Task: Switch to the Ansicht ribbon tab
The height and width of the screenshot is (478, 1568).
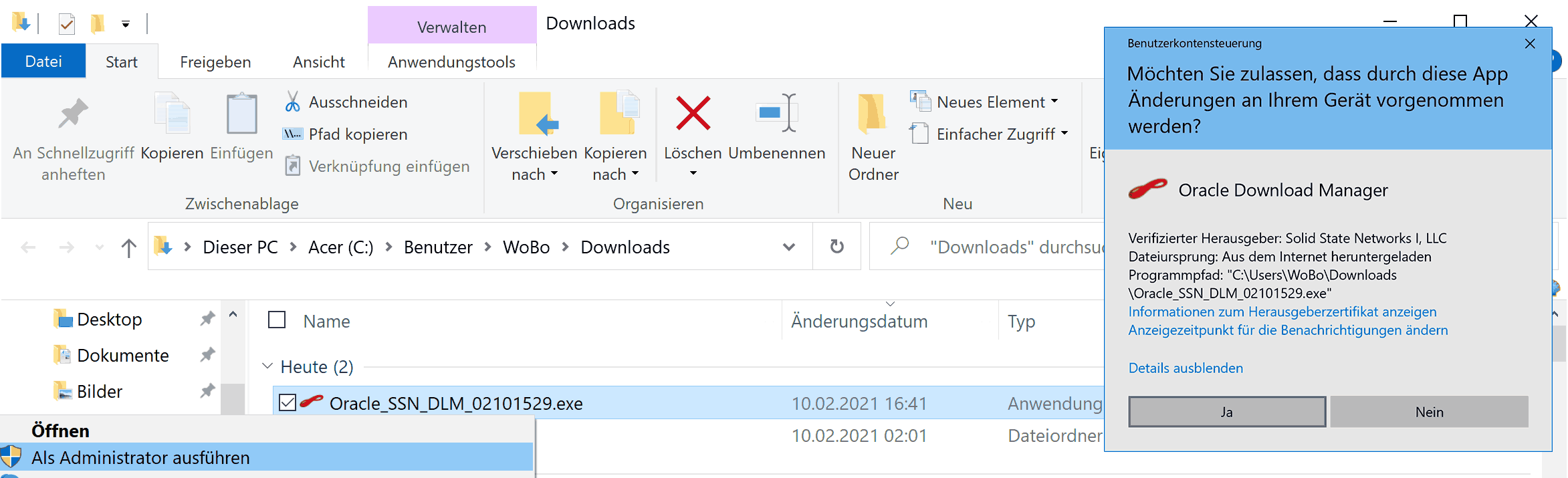Action: (x=318, y=62)
